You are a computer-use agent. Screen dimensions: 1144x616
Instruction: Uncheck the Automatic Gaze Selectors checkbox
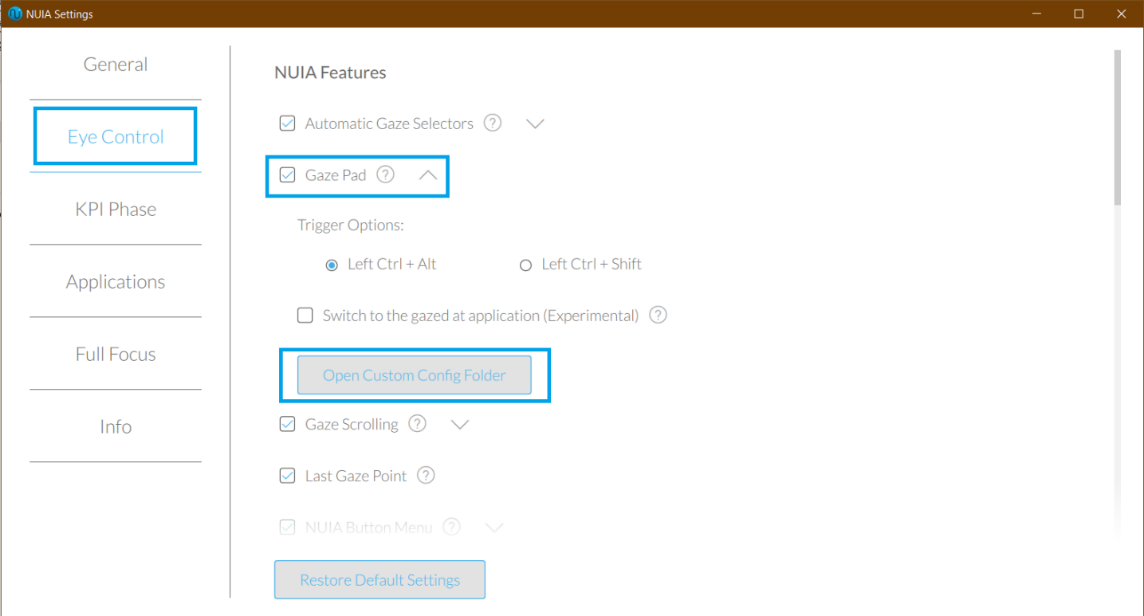(287, 123)
